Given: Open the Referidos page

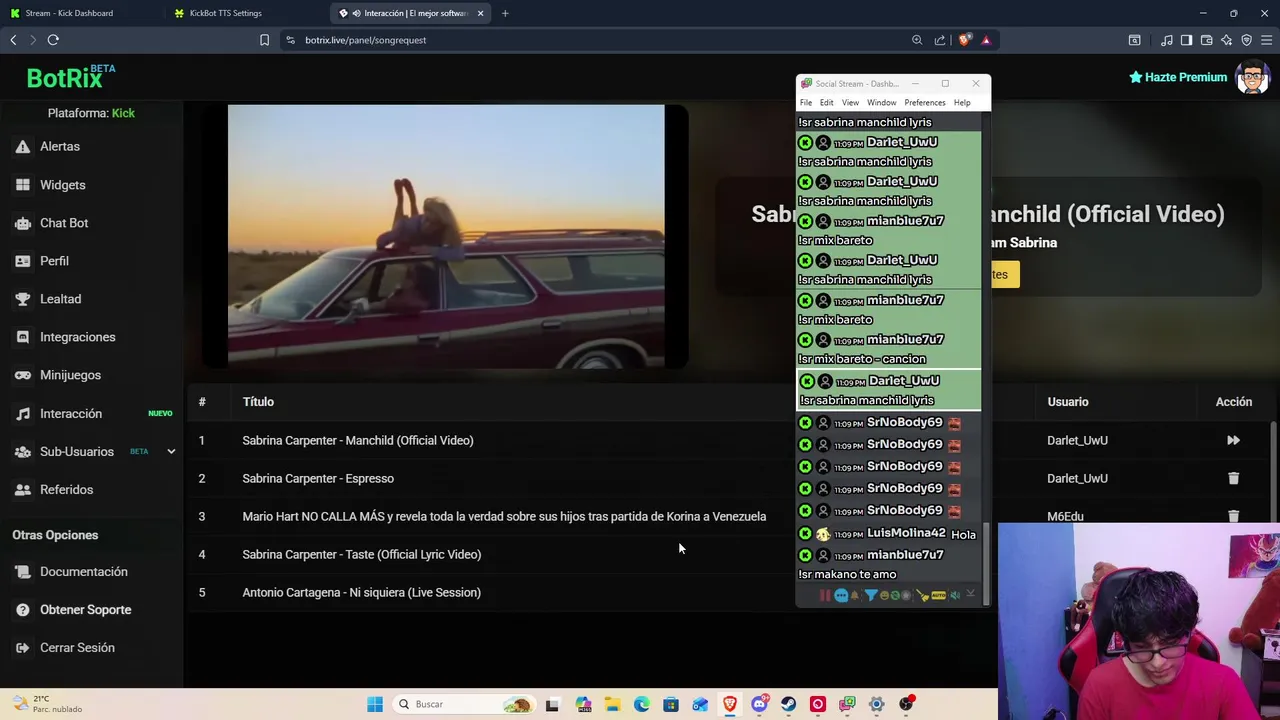Looking at the screenshot, I should (x=66, y=489).
